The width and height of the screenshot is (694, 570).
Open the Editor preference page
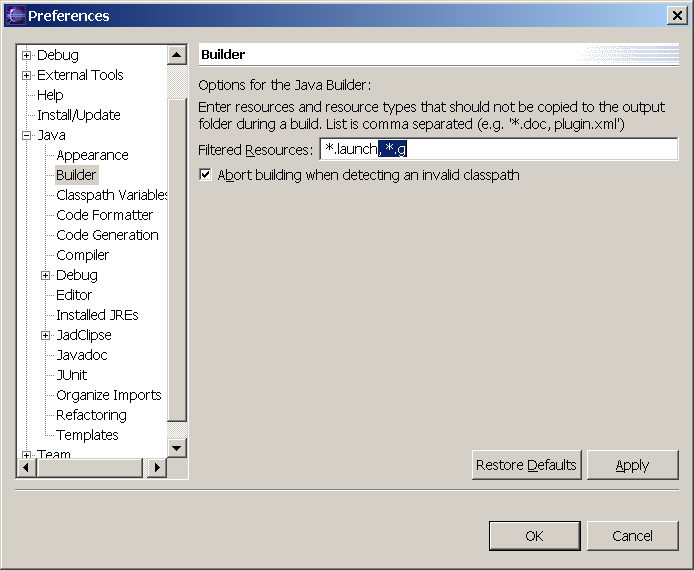point(74,295)
